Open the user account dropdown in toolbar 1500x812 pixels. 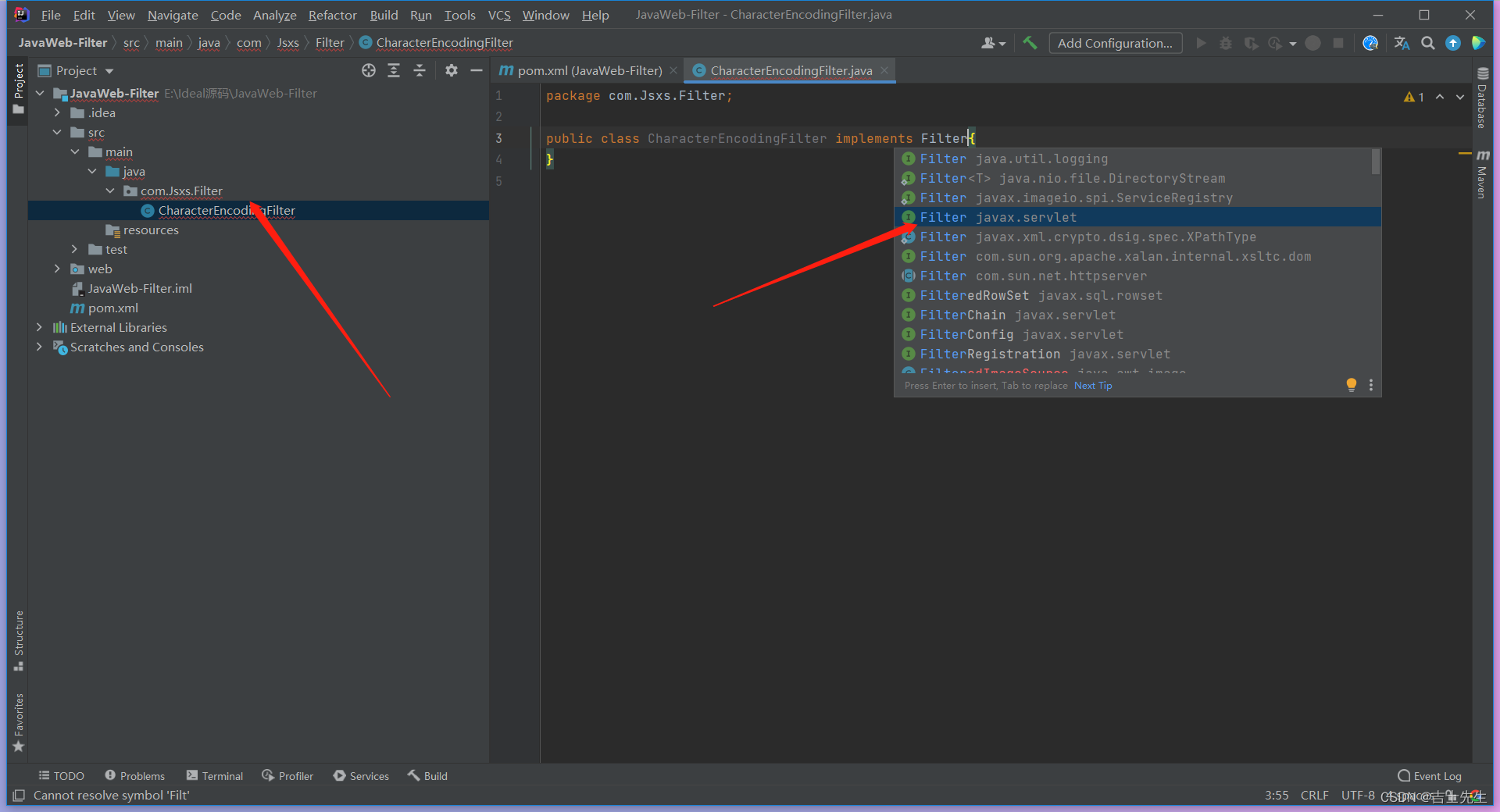[x=994, y=43]
